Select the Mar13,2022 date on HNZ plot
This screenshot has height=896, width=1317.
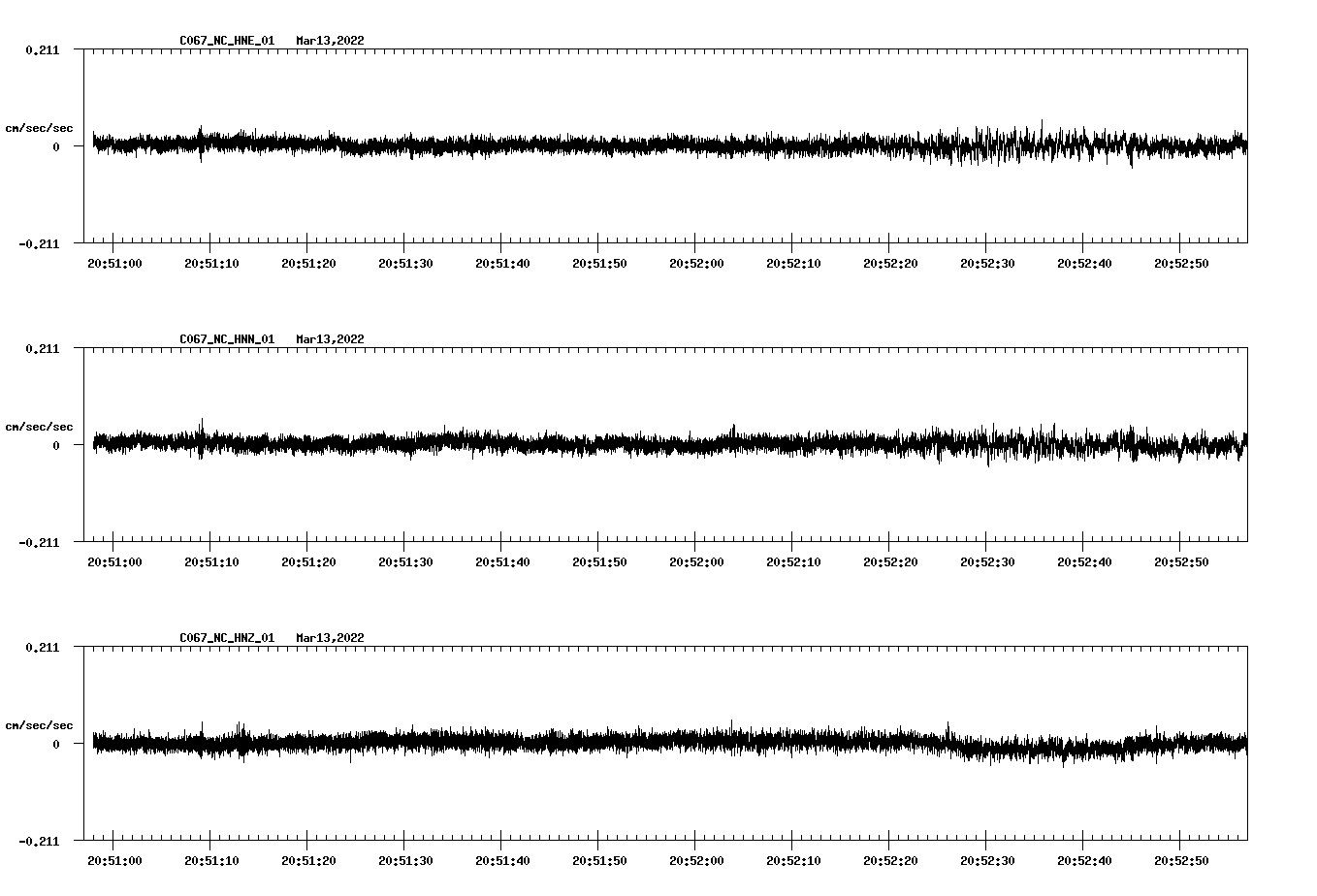click(330, 638)
